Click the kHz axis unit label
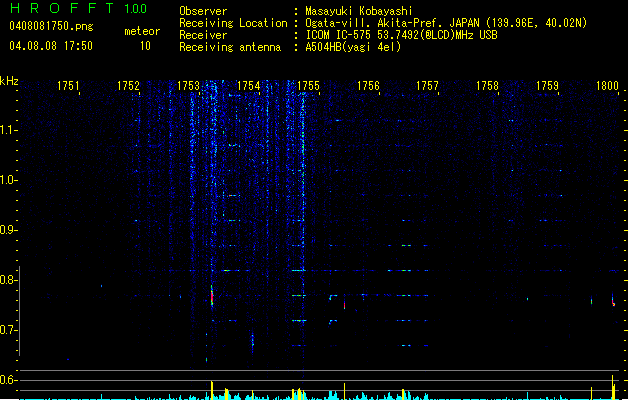The width and height of the screenshot is (629, 400). pos(9,81)
